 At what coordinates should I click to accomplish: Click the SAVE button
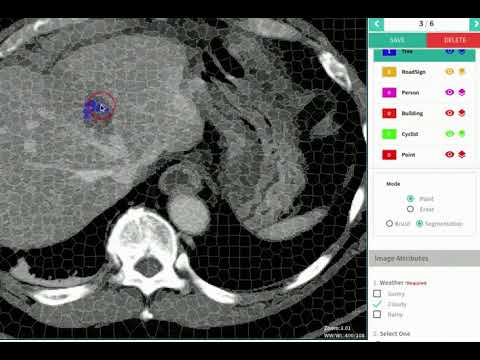(398, 40)
